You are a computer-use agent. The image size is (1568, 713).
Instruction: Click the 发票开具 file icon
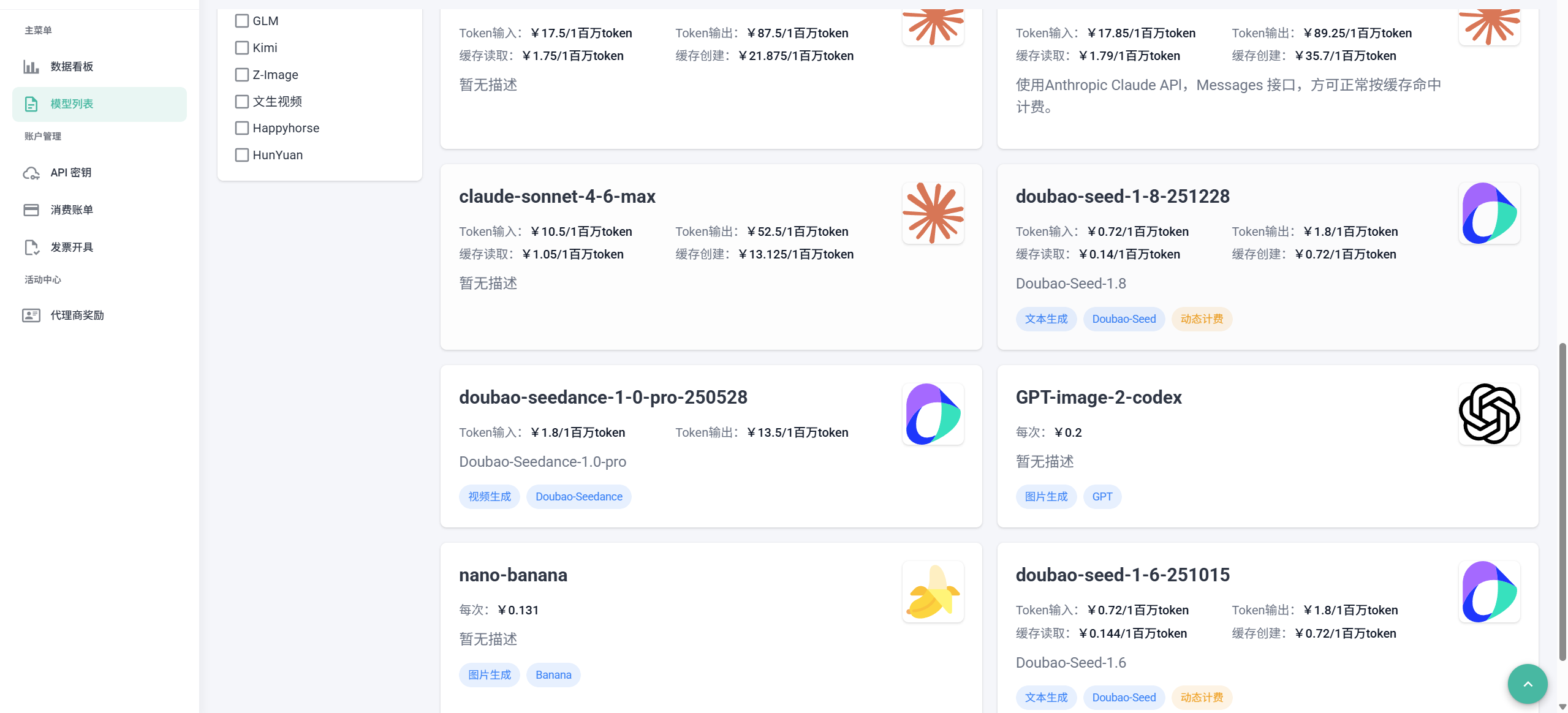point(31,247)
